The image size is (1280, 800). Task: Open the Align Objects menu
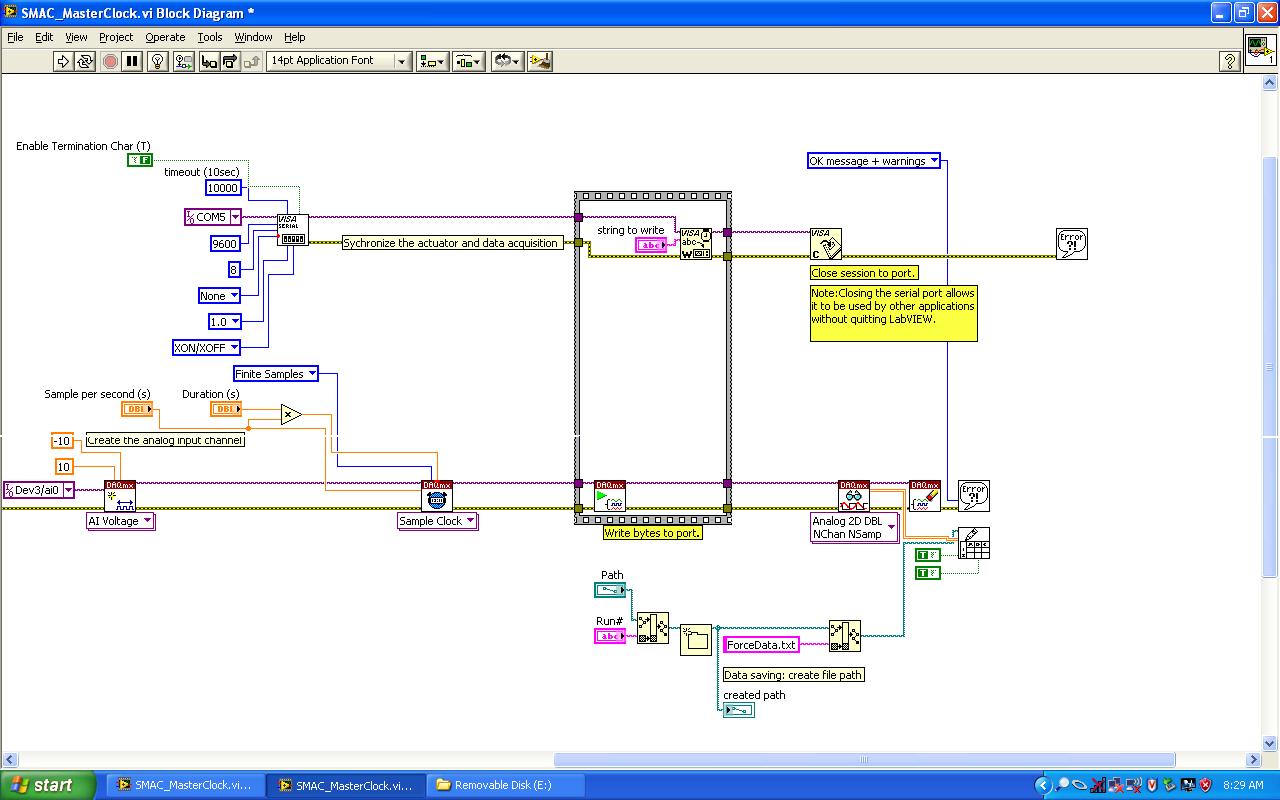point(432,61)
